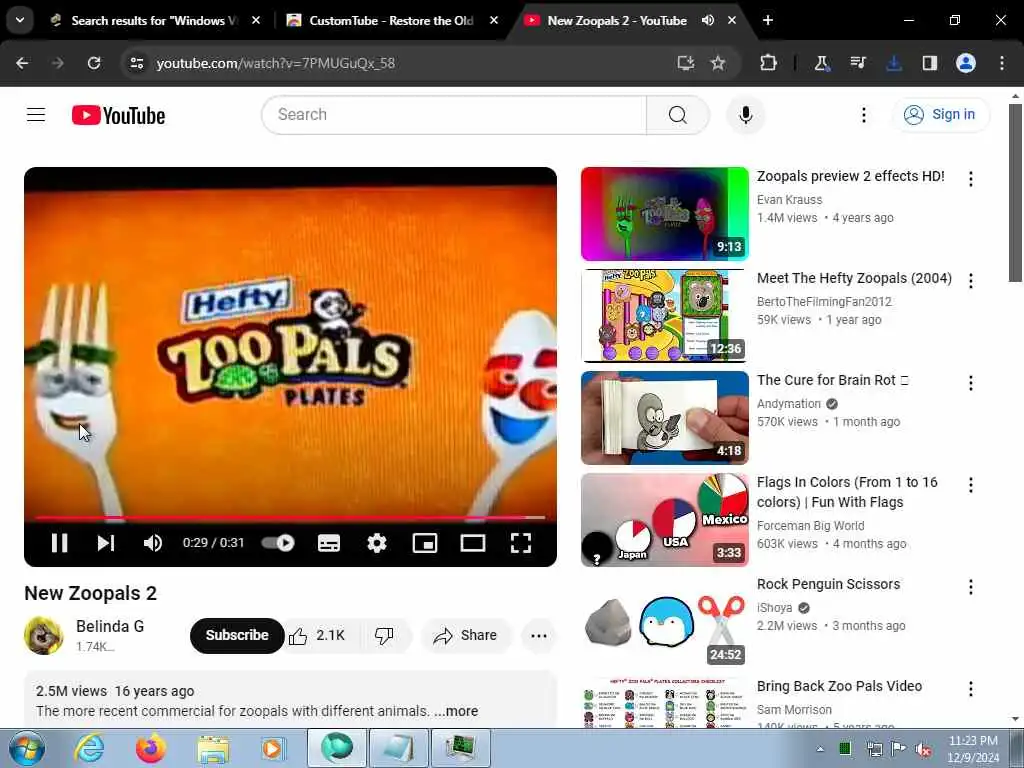This screenshot has width=1024, height=768.
Task: Open browser profile avatar
Action: (x=966, y=63)
